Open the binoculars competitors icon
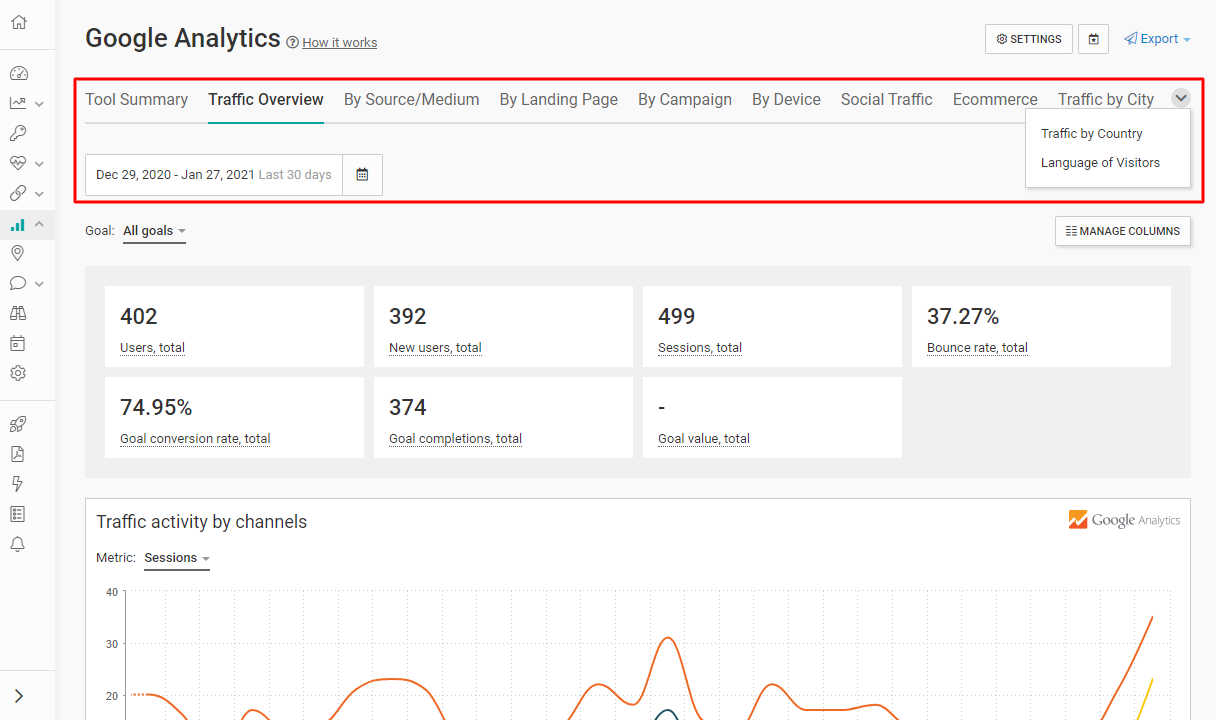 point(18,313)
